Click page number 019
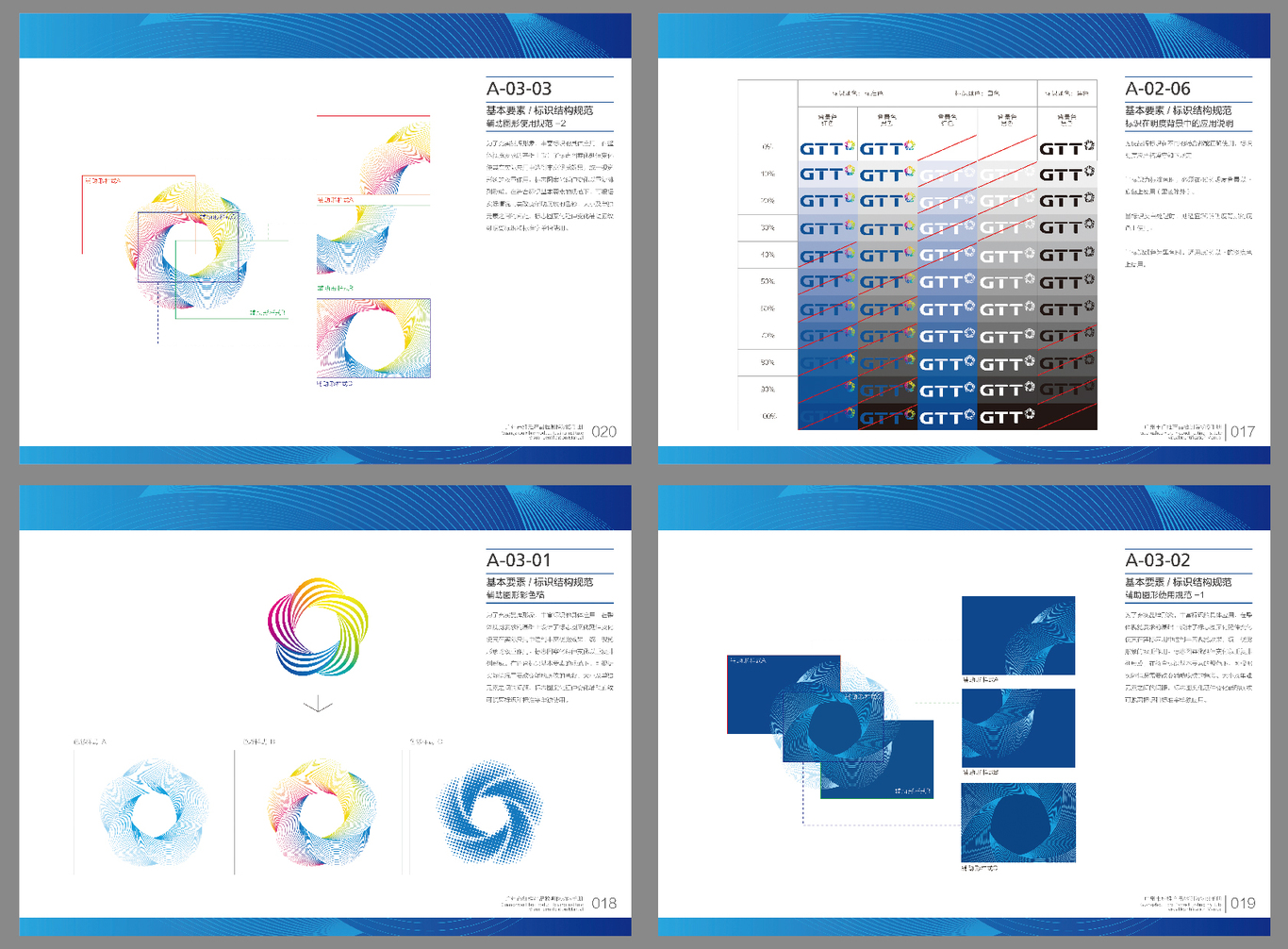 tap(1243, 904)
